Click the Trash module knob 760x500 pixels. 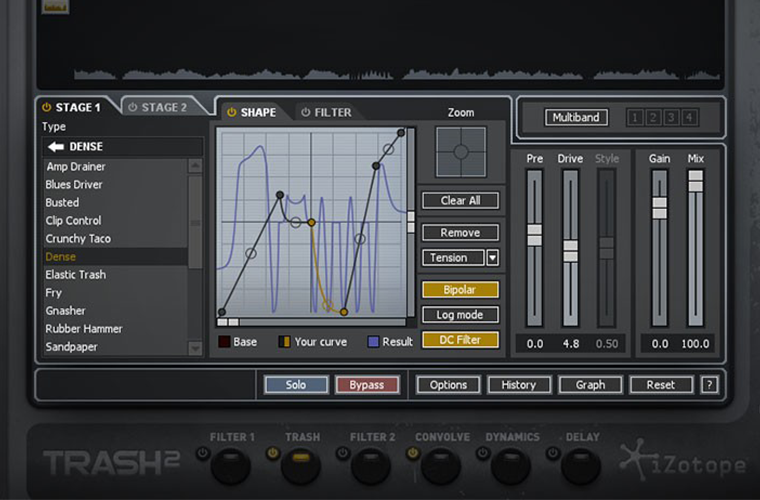[x=301, y=466]
